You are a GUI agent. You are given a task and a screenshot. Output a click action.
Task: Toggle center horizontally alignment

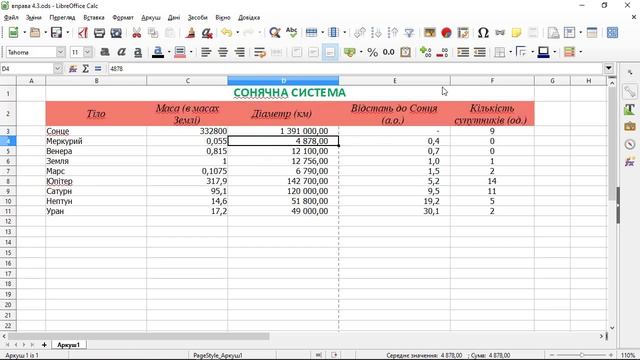pos(223,52)
